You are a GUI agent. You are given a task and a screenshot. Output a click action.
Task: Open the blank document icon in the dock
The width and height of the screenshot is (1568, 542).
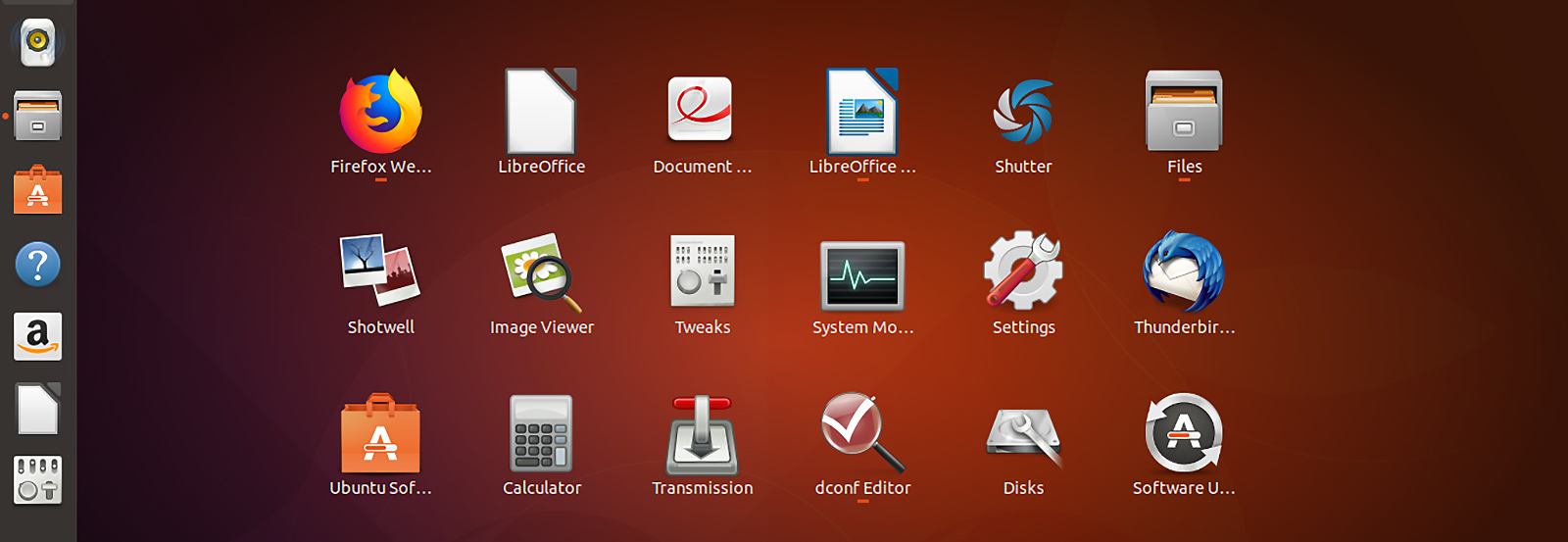click(x=38, y=409)
